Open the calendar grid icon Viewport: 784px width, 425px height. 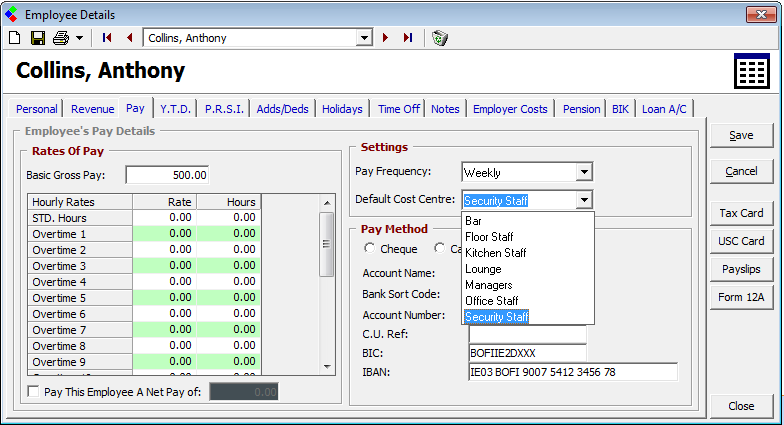pyautogui.click(x=751, y=72)
